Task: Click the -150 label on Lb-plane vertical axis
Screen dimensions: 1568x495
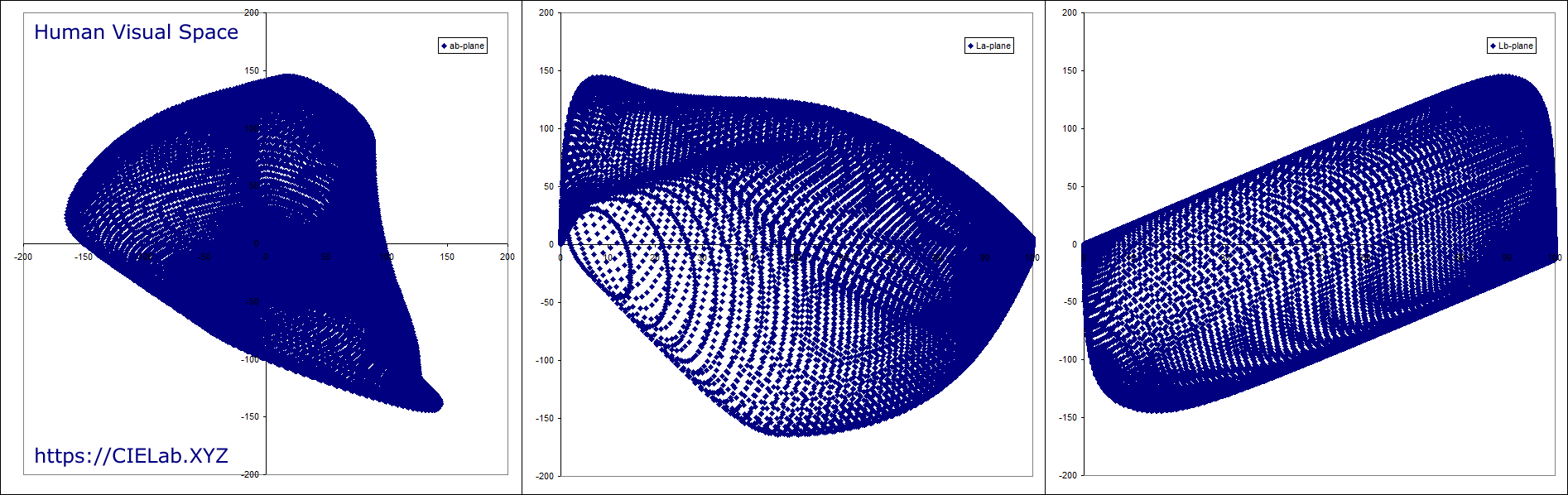Action: [x=1068, y=417]
